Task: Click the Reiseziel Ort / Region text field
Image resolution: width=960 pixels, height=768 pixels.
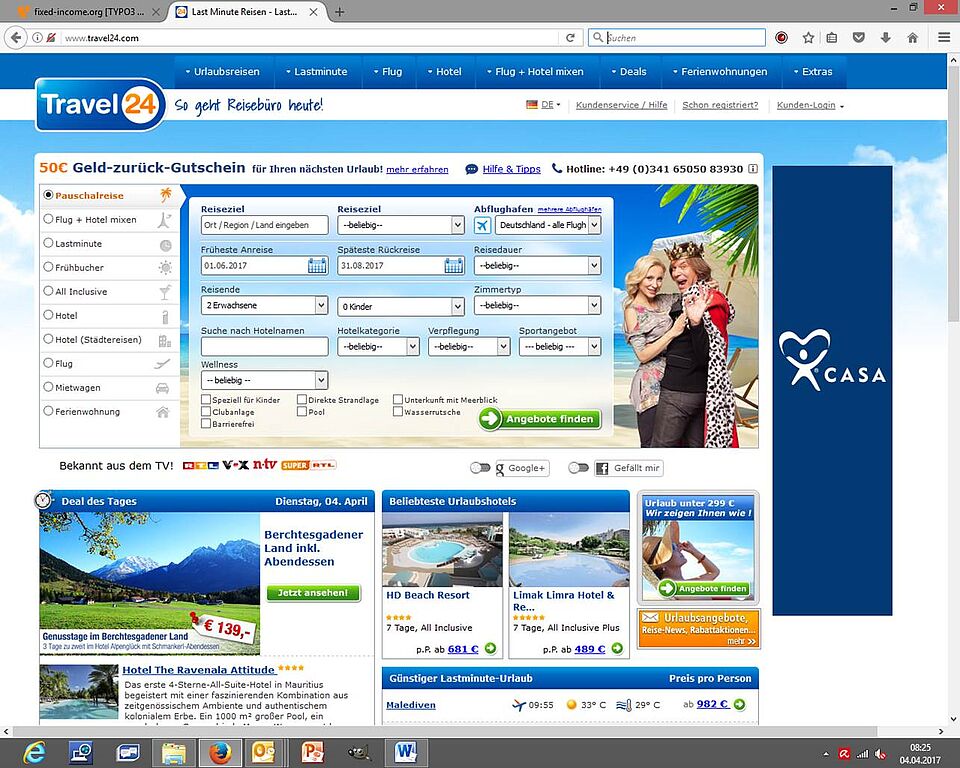Action: click(x=264, y=225)
